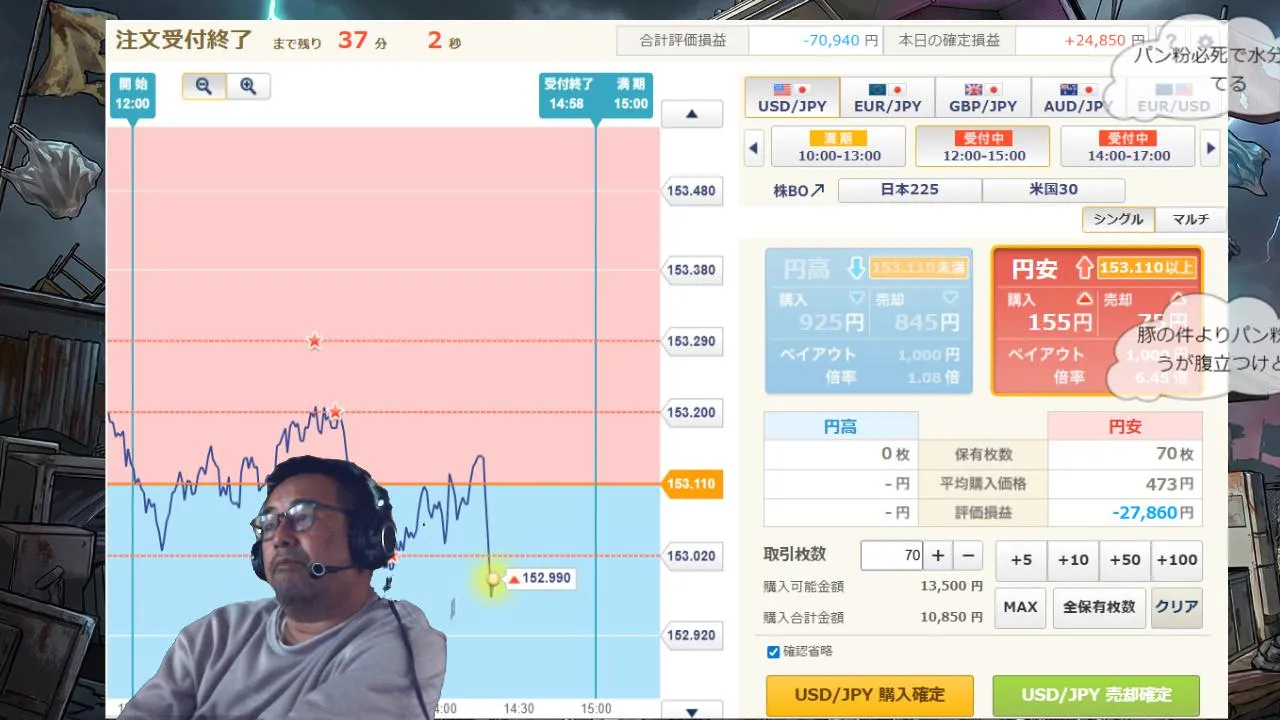The height and width of the screenshot is (720, 1280).
Task: Click 合計評価損益 value -70,940円
Action: [841, 41]
